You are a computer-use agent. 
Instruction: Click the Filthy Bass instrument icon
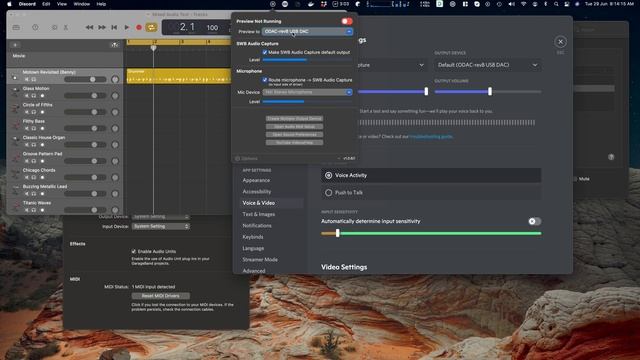click(16, 125)
